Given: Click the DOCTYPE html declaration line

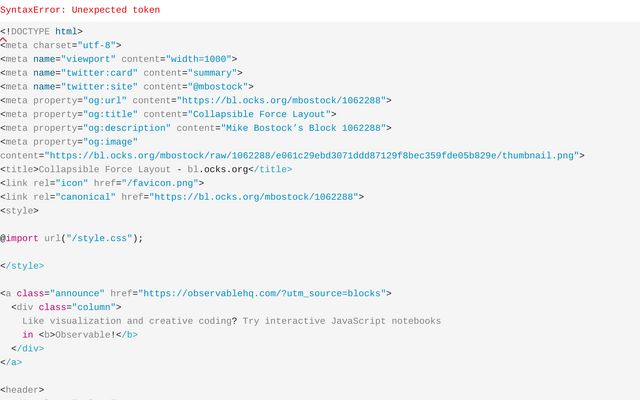Looking at the screenshot, I should point(42,31).
